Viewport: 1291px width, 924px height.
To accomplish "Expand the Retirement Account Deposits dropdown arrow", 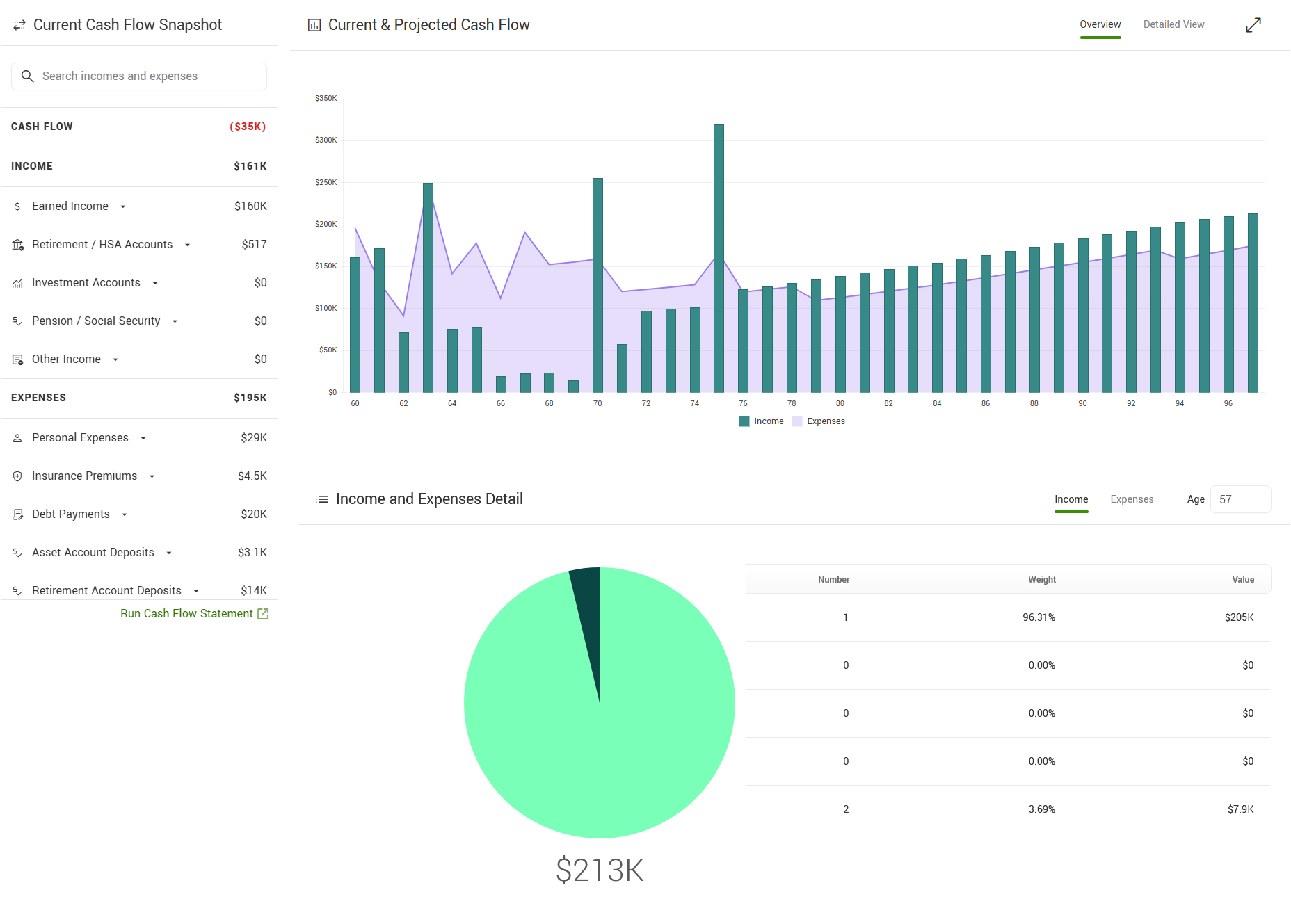I will 196,591.
